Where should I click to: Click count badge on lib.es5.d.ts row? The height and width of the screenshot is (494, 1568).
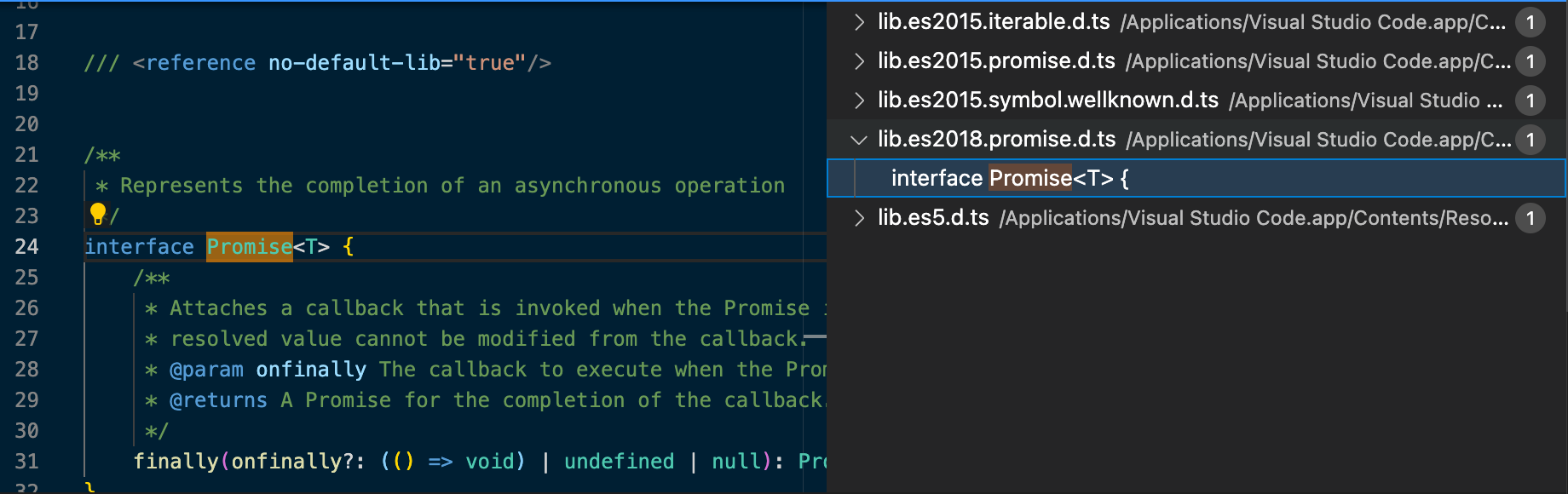(x=1530, y=218)
